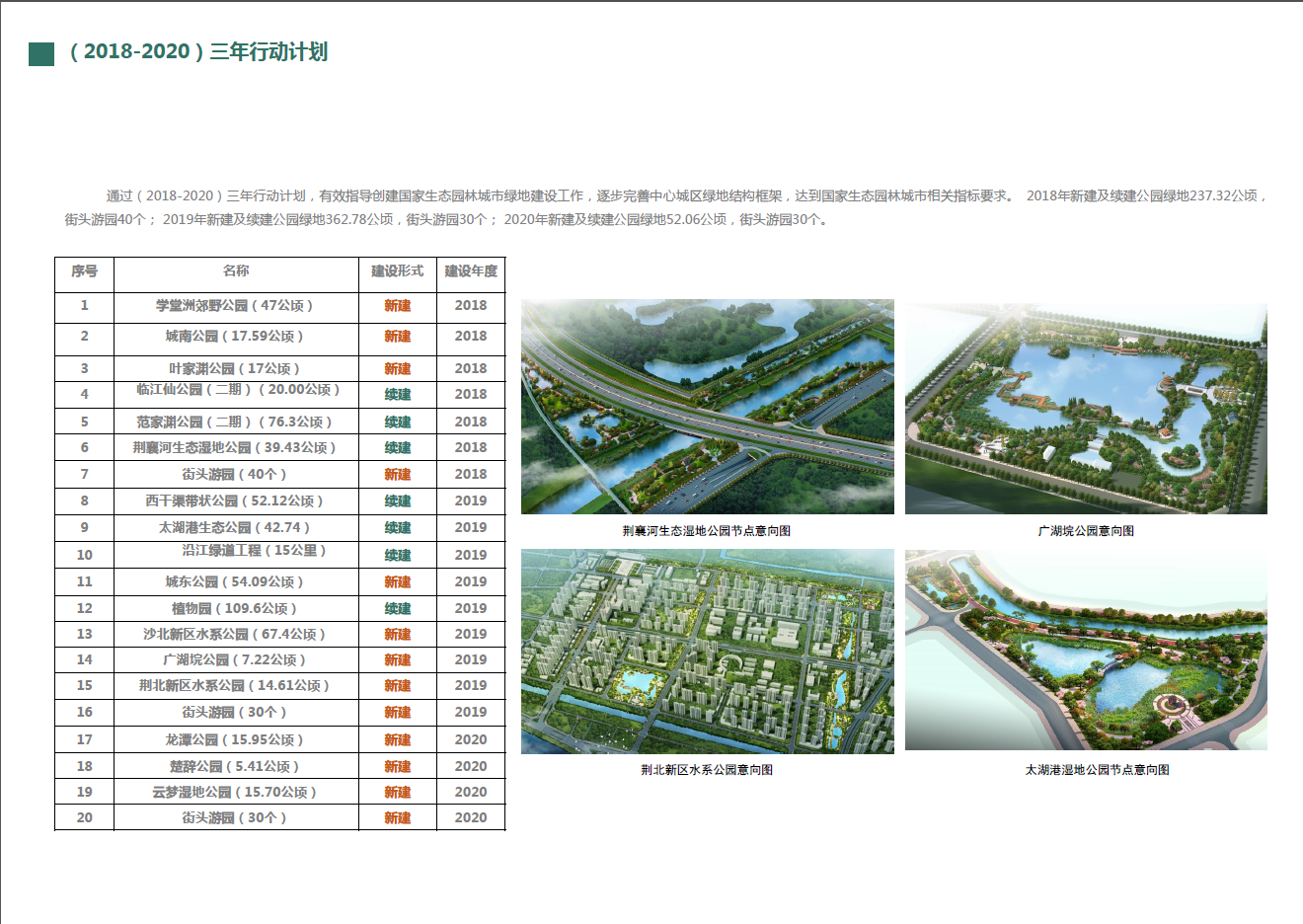Screen dimensions: 1303x924
Task: Select the cell 龙潭公园(15.95公顷)
Action: coord(235,740)
